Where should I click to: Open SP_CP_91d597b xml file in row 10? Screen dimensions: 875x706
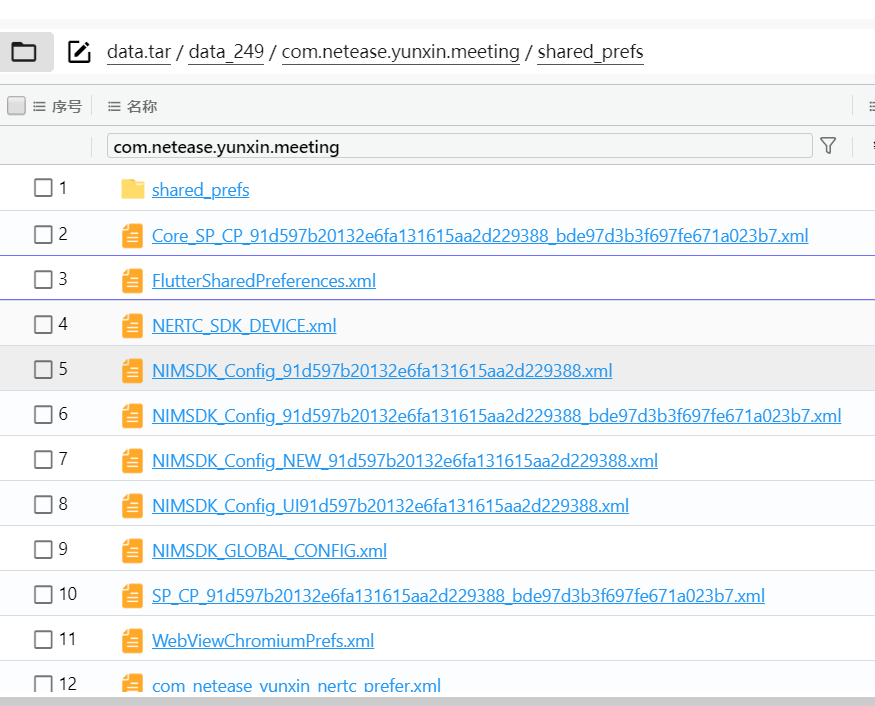[x=458, y=596]
